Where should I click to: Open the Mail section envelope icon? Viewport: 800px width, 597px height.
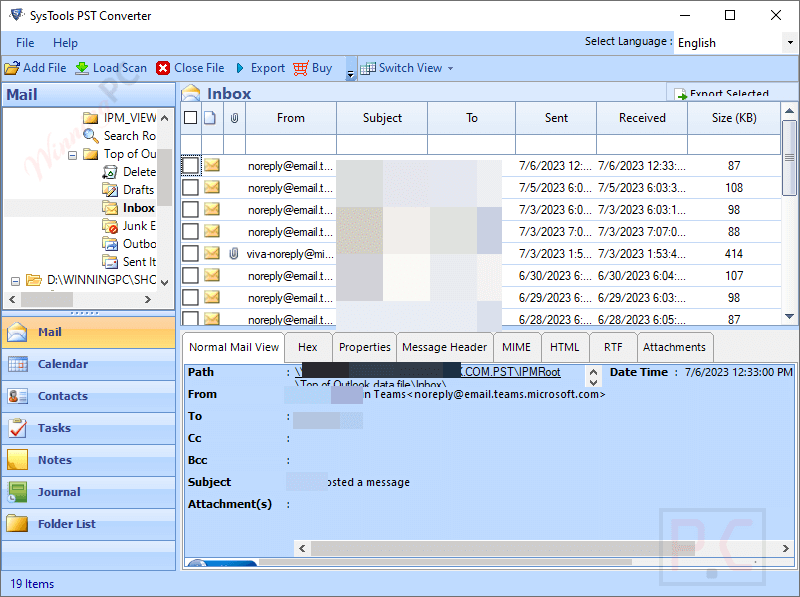[17, 332]
